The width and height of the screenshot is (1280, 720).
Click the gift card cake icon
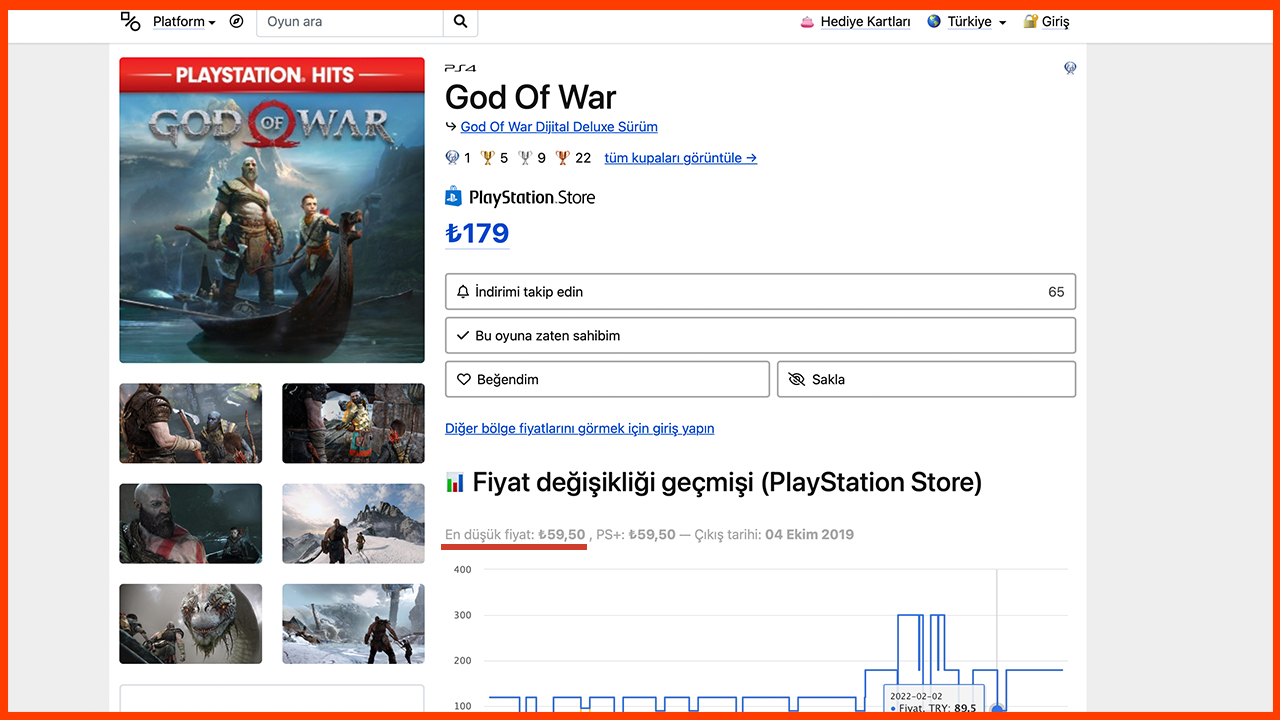(807, 22)
